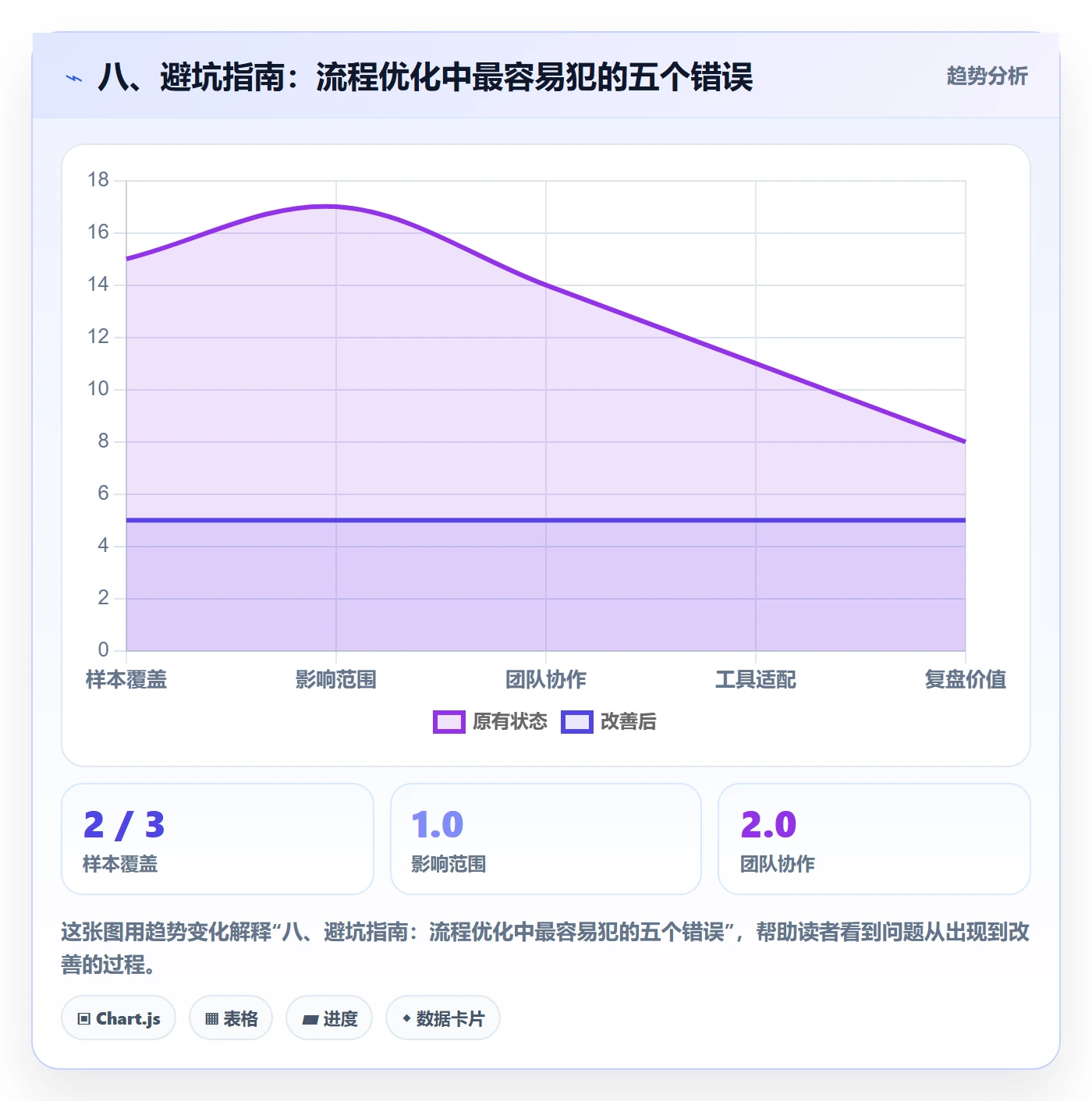Click the 1.0 影响范围 stat card
Viewport: 1092px width, 1101px height.
[546, 839]
